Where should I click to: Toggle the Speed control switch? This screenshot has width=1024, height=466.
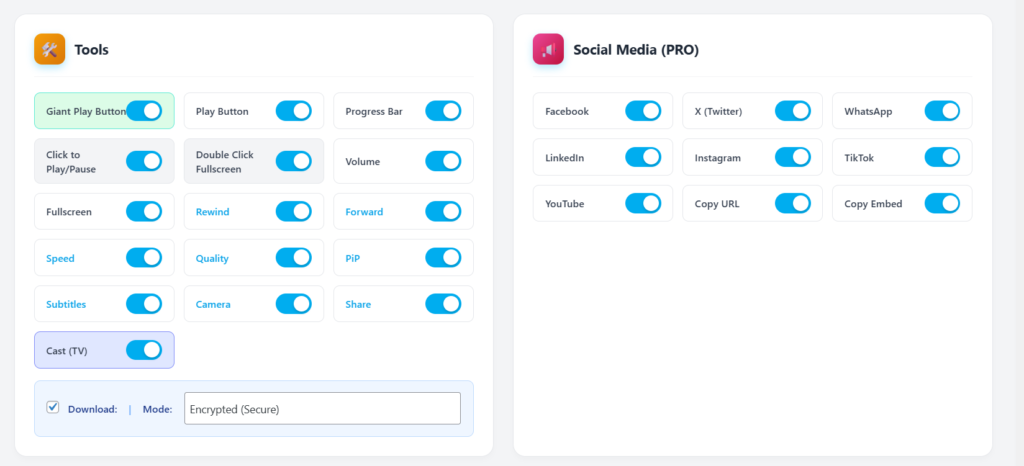(x=144, y=258)
